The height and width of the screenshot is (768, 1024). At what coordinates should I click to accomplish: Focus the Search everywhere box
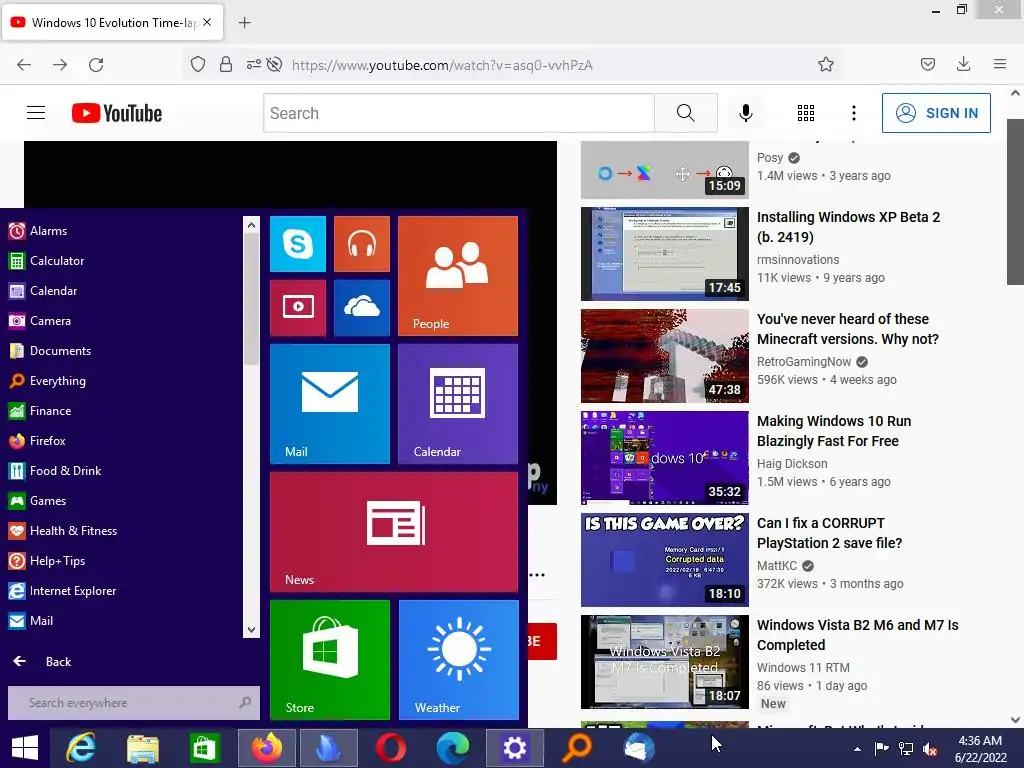pyautogui.click(x=133, y=703)
